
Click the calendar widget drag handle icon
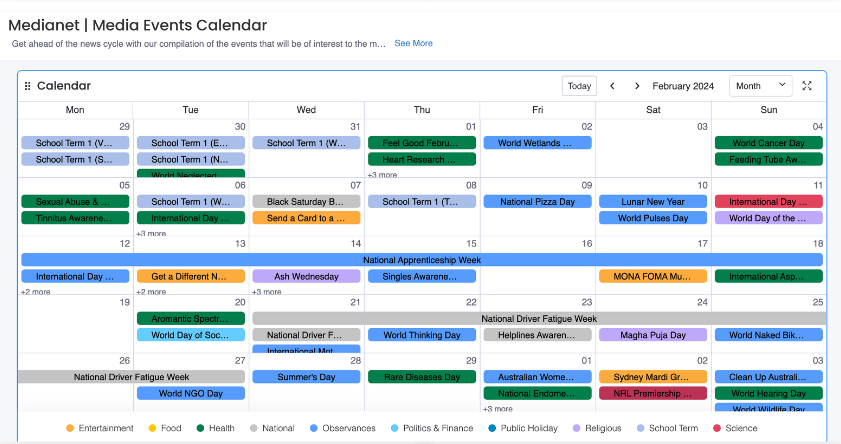click(x=27, y=86)
